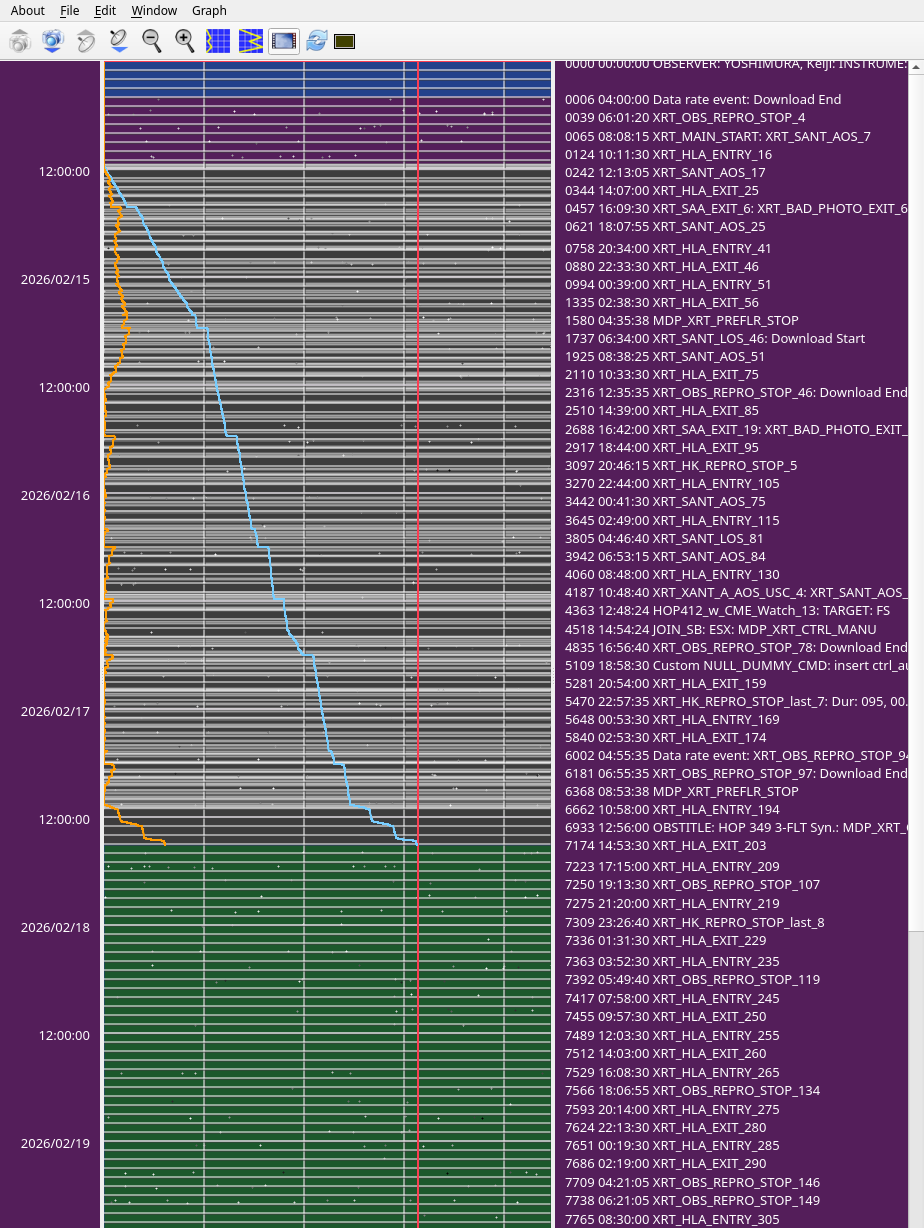Toggle the zigzag blue grid graph button
The width and height of the screenshot is (924, 1228).
[x=251, y=41]
